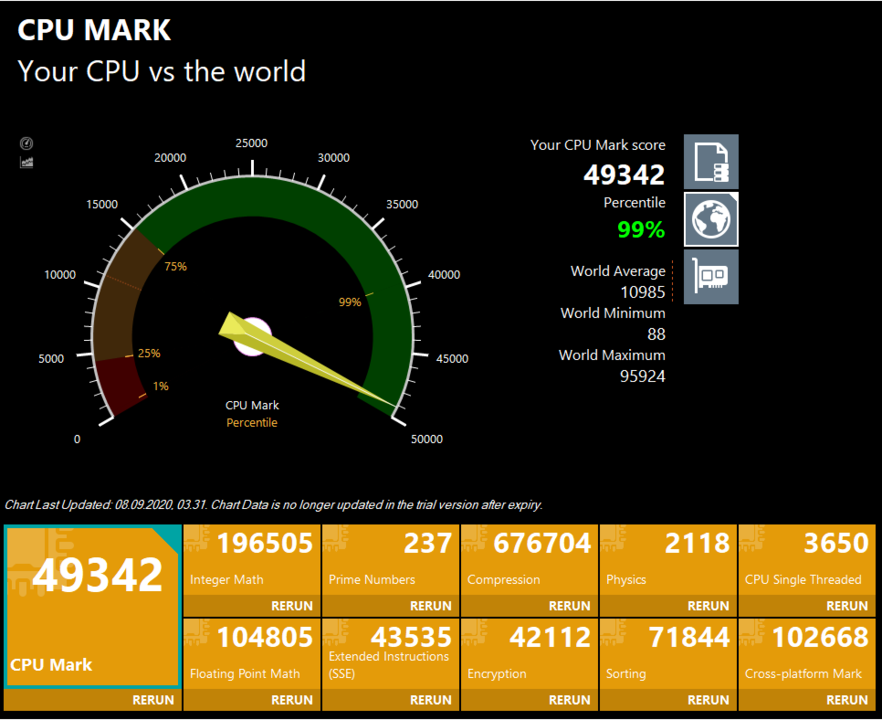Open the Prime Numbers 237 tile
Image resolution: width=882 pixels, height=720 pixels.
tap(390, 560)
